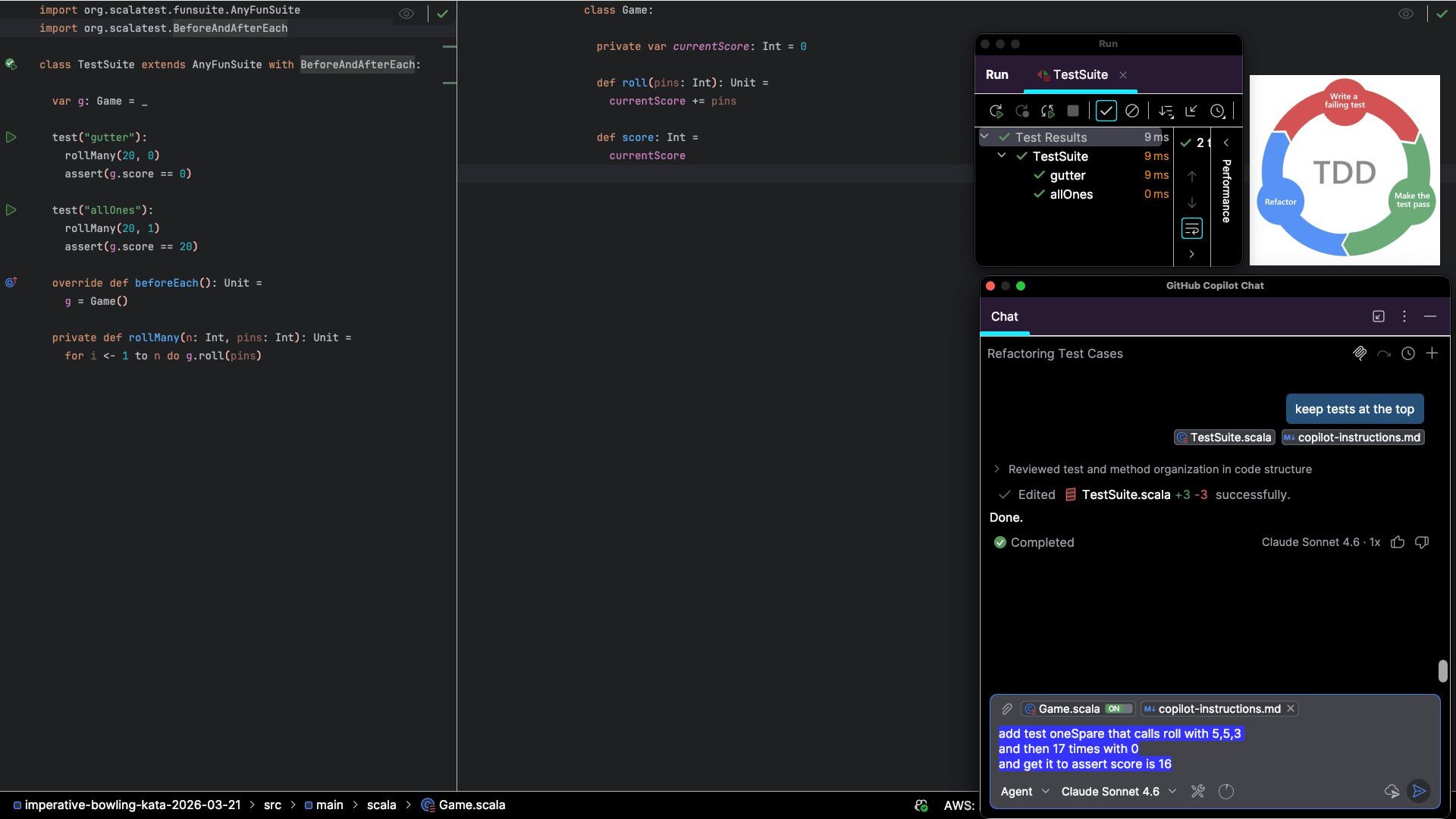
Task: Click Rerun Automatically toggle icon
Action: tap(1048, 111)
